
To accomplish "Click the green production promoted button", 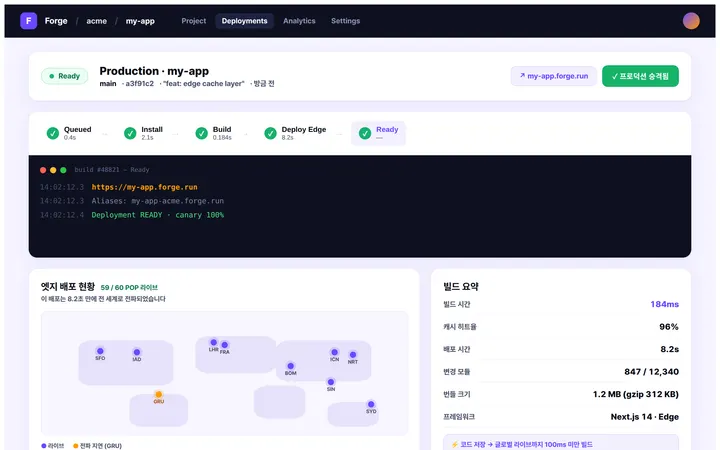I will [x=640, y=76].
